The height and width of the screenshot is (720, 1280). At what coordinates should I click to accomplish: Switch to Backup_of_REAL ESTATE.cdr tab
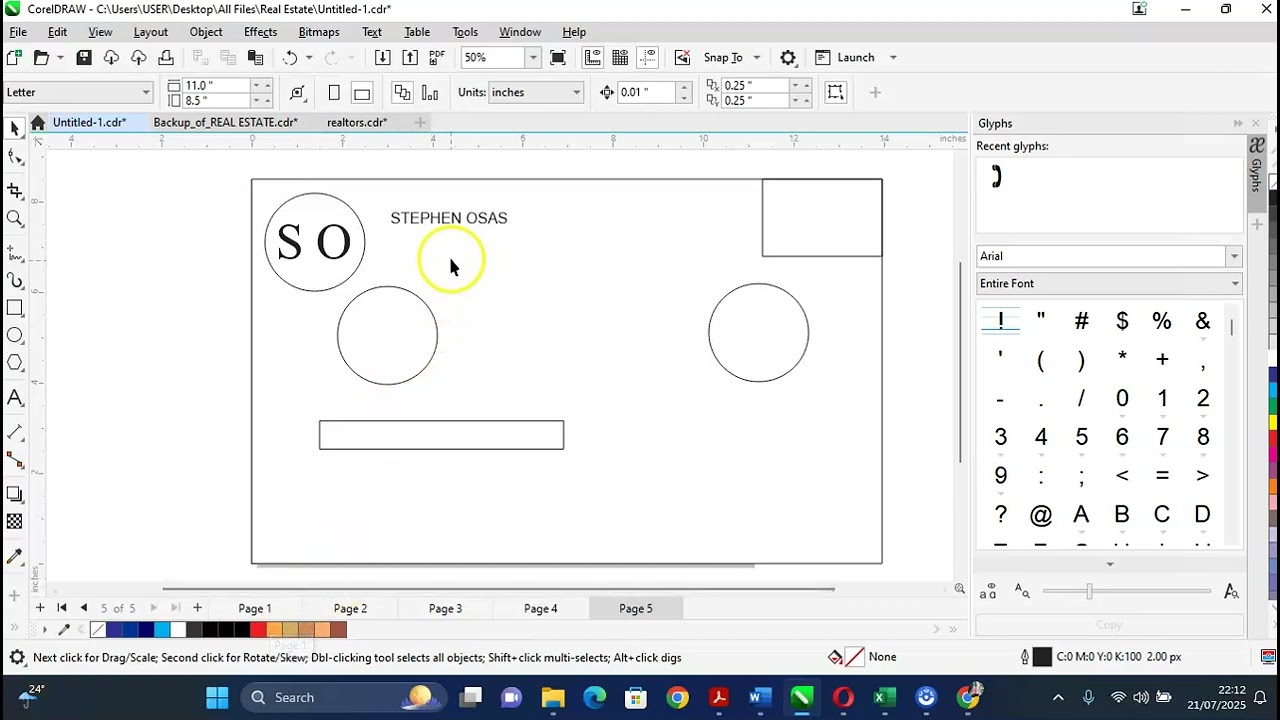tap(225, 122)
